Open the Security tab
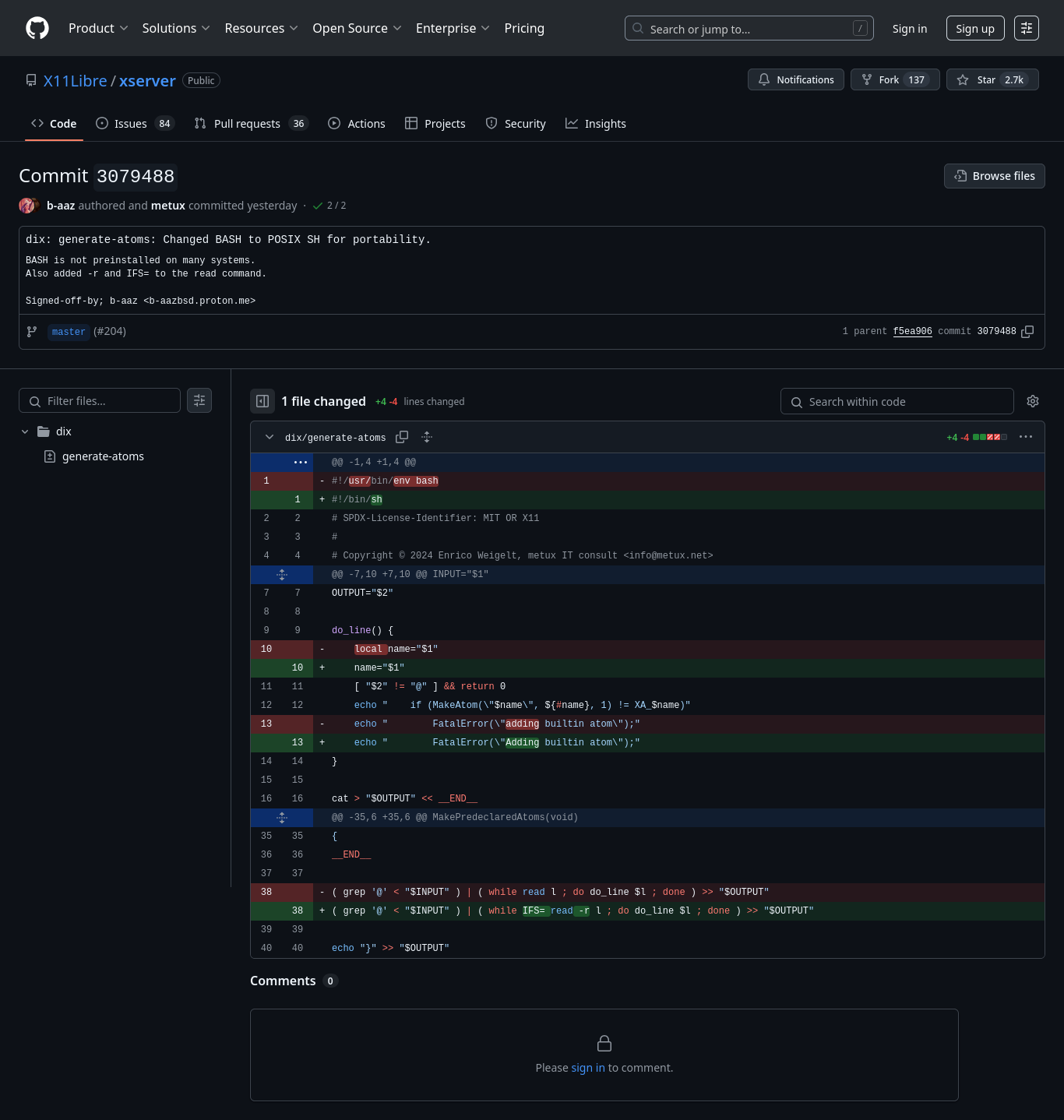This screenshot has width=1064, height=1120. [516, 124]
